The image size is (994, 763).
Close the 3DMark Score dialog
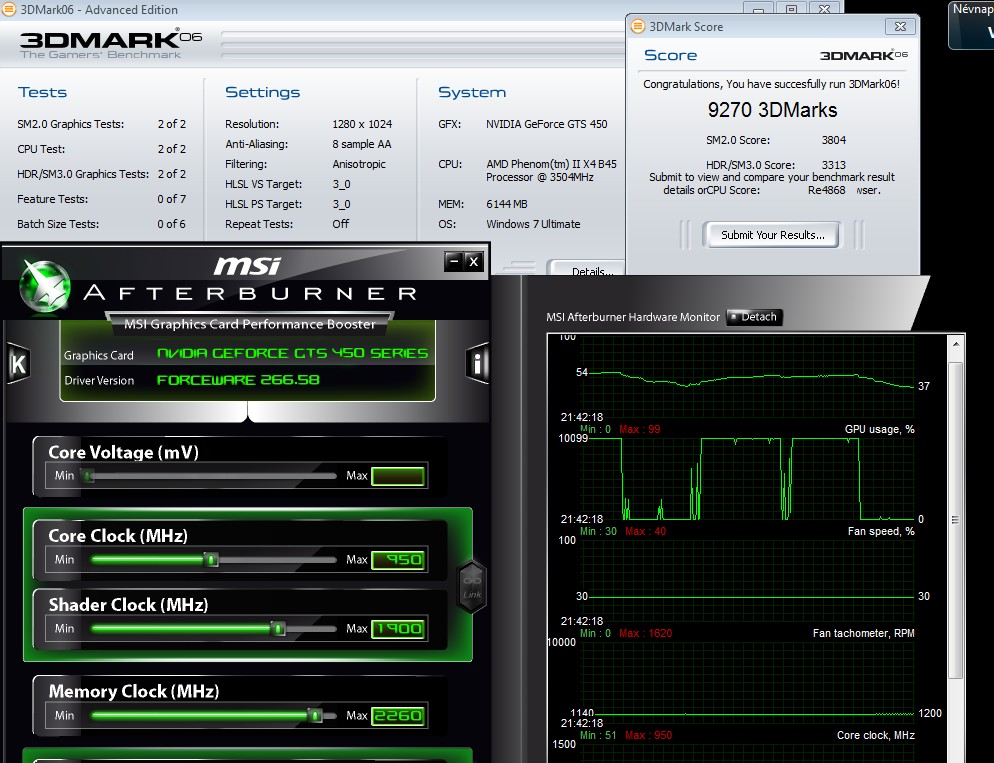(x=900, y=27)
